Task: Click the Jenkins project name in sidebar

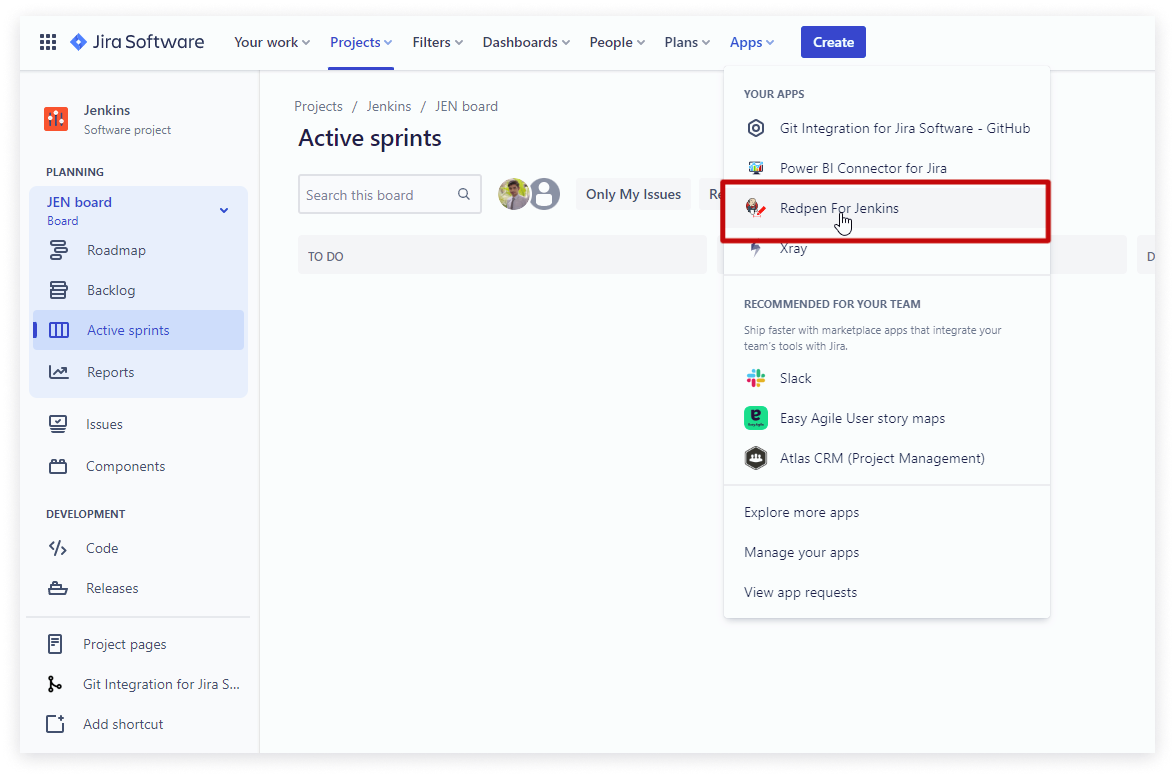Action: click(x=107, y=110)
